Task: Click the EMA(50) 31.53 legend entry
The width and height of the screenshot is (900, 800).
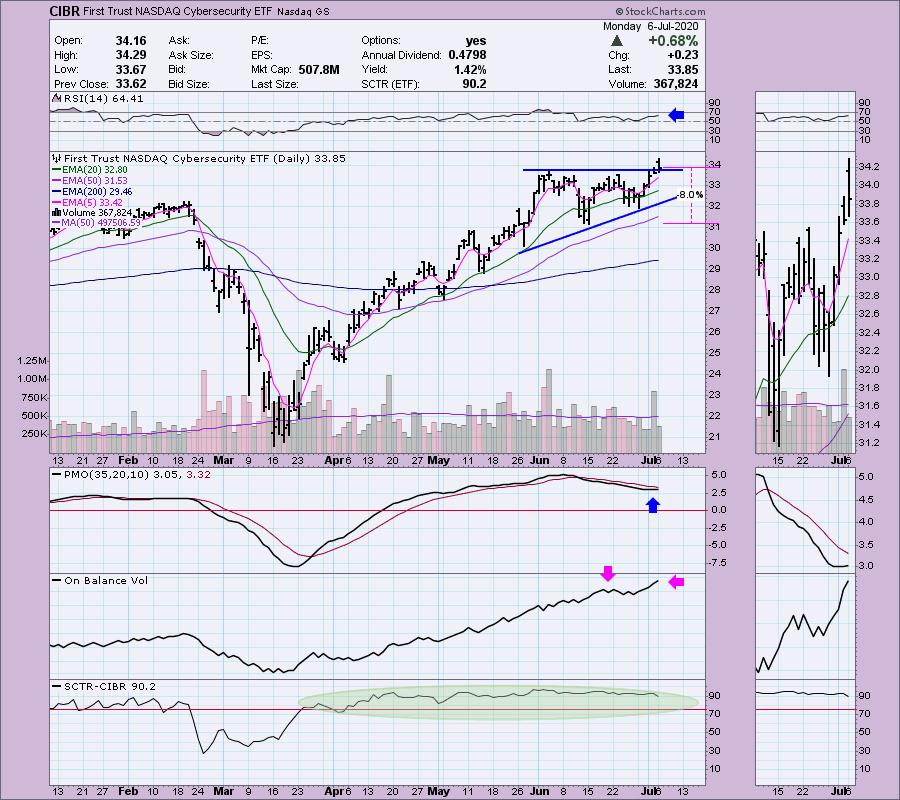Action: pyautogui.click(x=90, y=181)
